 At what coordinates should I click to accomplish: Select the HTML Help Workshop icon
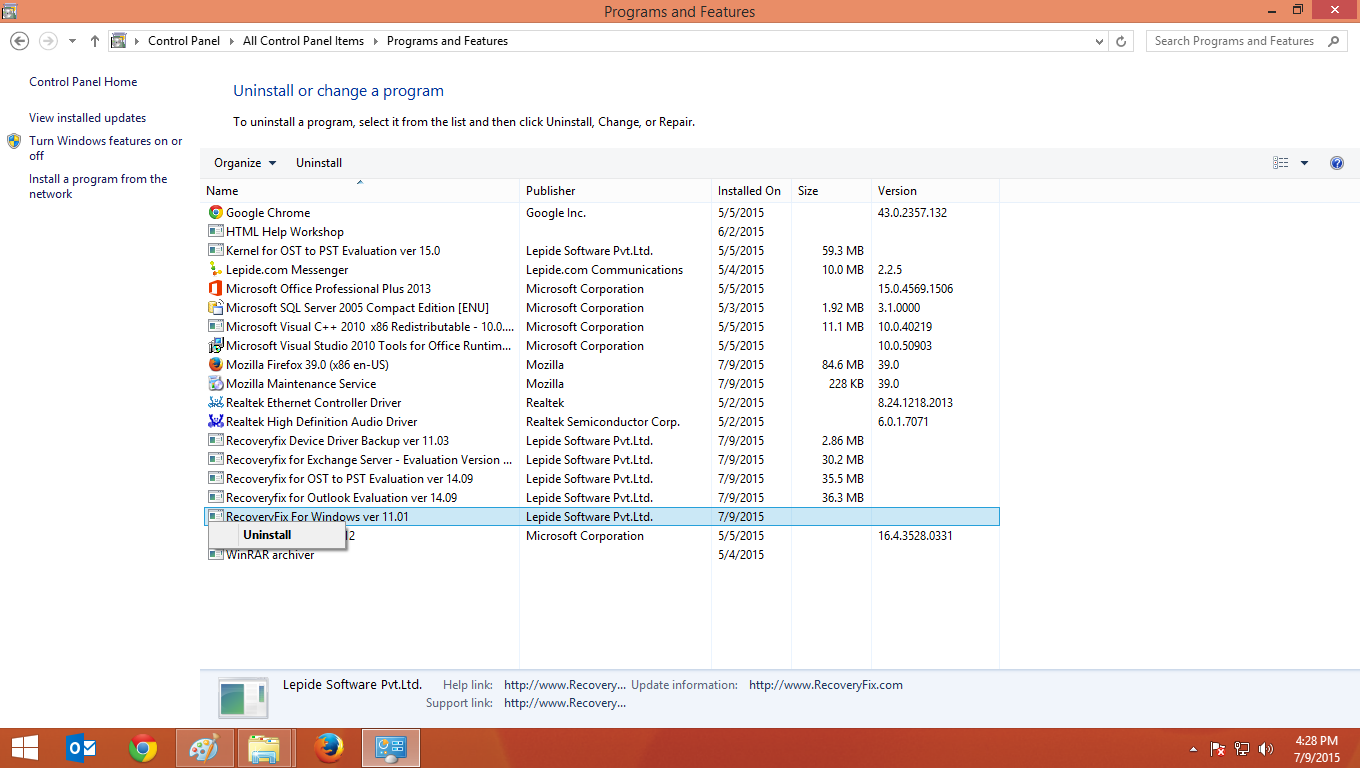215,232
